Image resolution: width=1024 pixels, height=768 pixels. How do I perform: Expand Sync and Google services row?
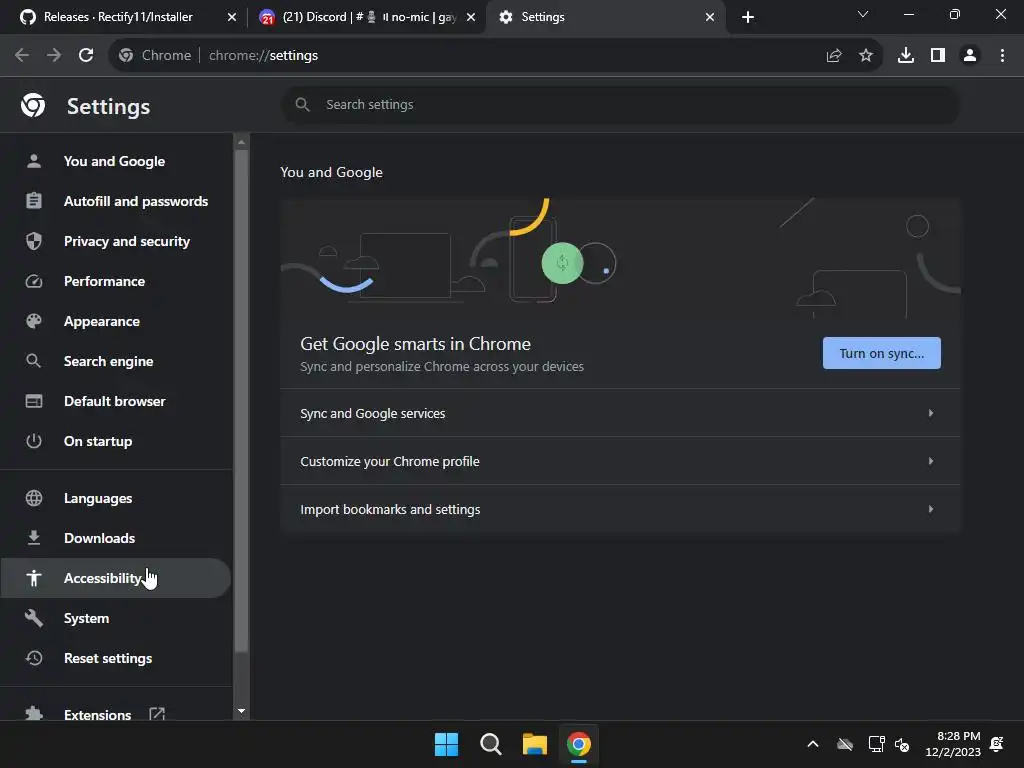(x=620, y=413)
